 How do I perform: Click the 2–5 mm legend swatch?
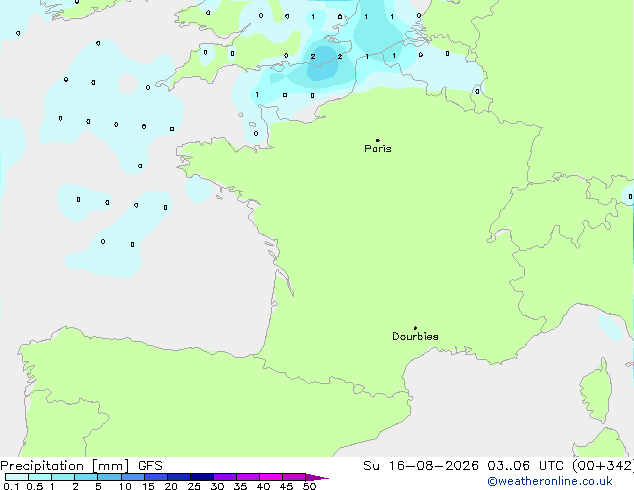click(86, 477)
